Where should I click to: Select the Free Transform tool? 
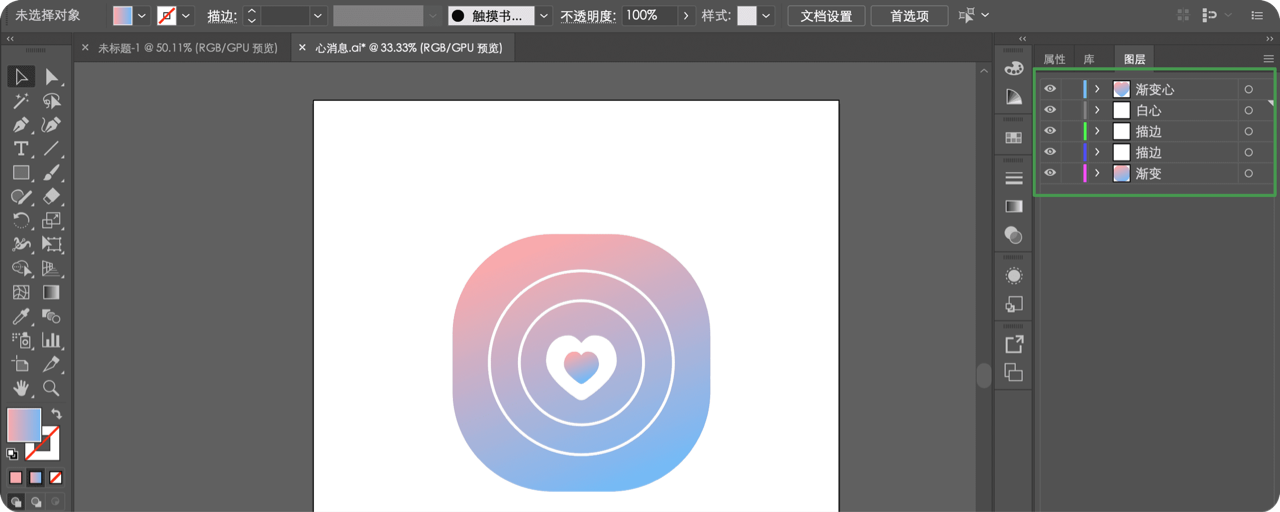(52, 244)
